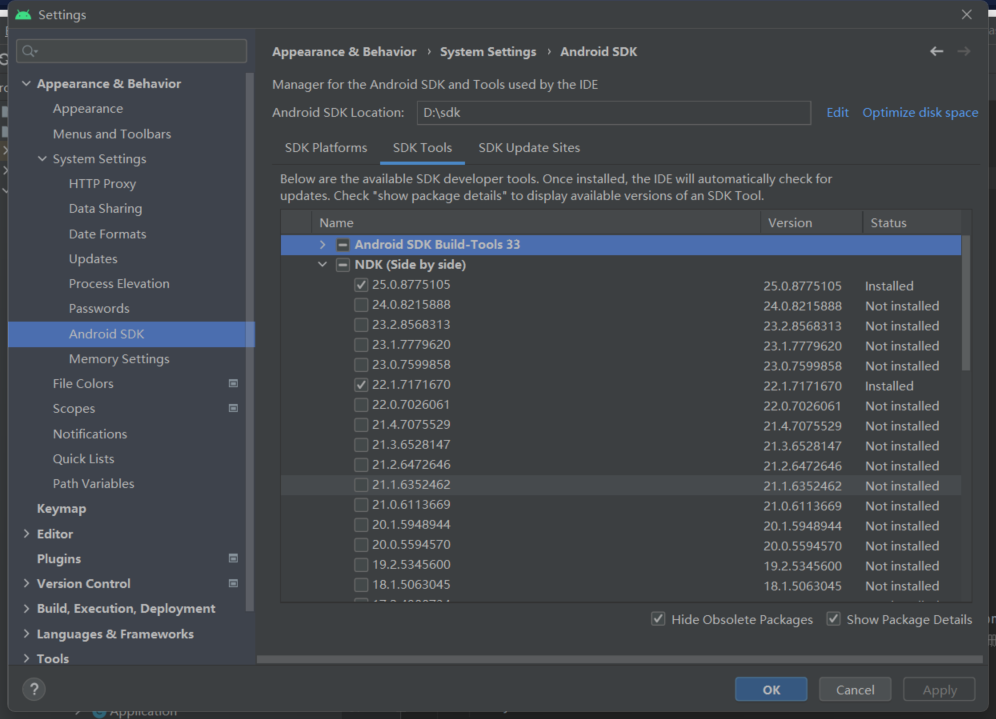The width and height of the screenshot is (996, 719).
Task: Expand the Editor settings section
Action: pyautogui.click(x=26, y=534)
